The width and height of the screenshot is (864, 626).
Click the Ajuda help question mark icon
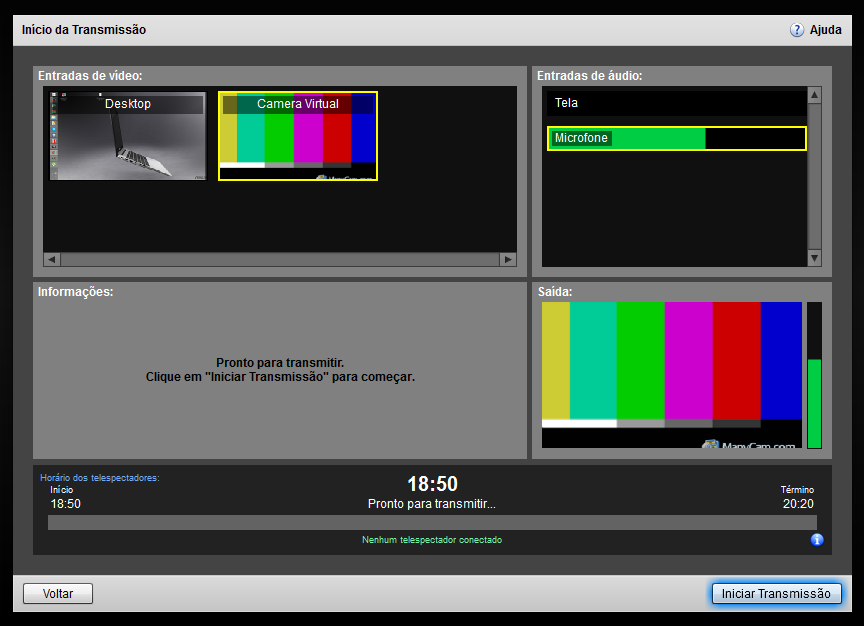(797, 30)
